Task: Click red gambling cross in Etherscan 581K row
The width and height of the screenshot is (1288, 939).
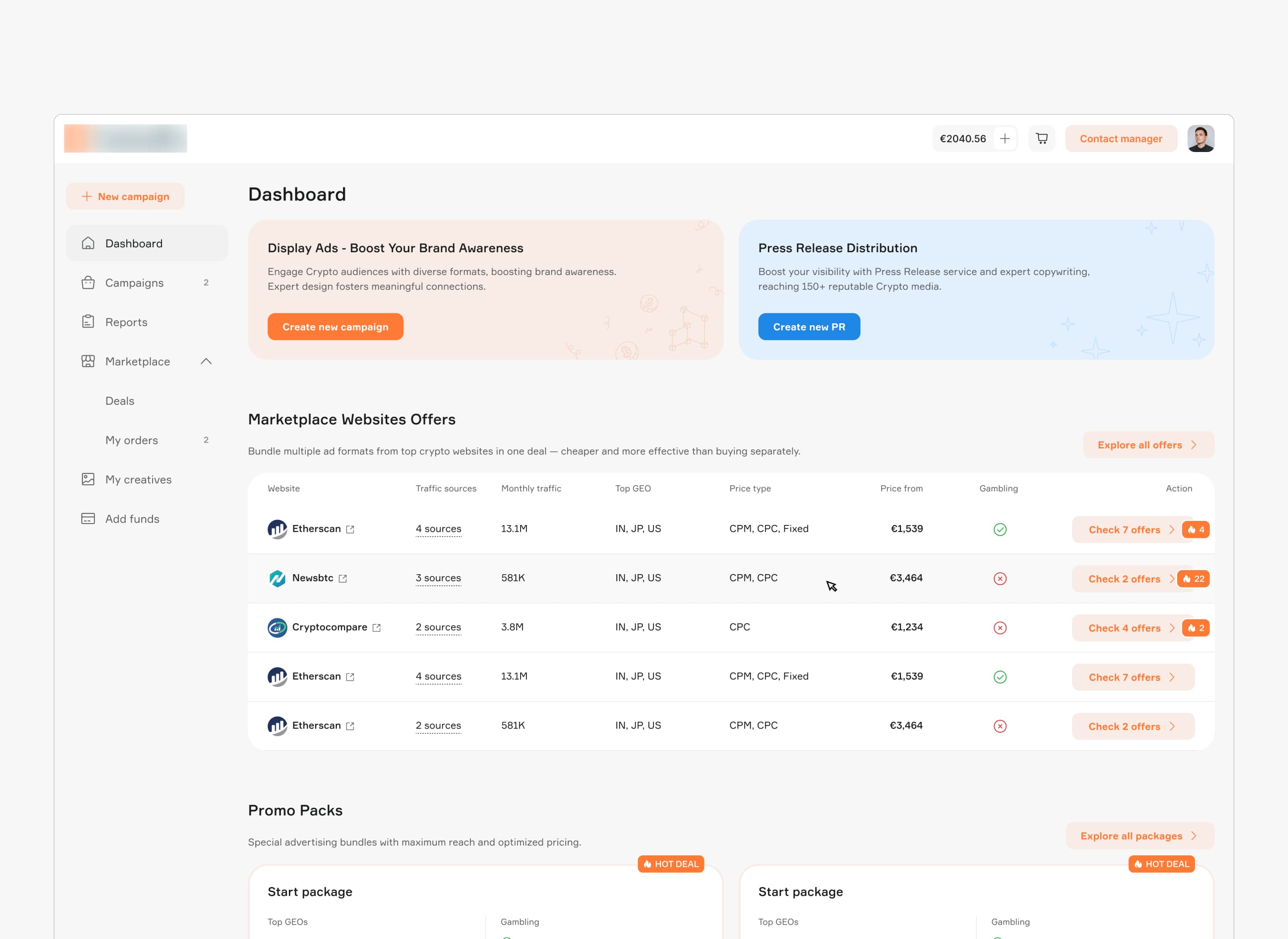Action: [1000, 727]
